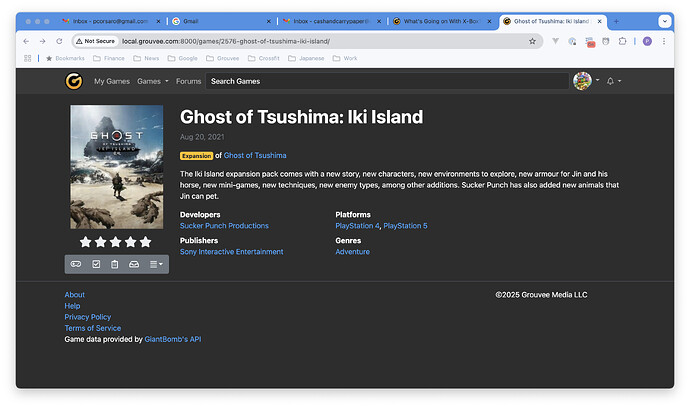690x408 pixels.
Task: Click the Ghost of Tsushima cover art
Action: [x=117, y=167]
